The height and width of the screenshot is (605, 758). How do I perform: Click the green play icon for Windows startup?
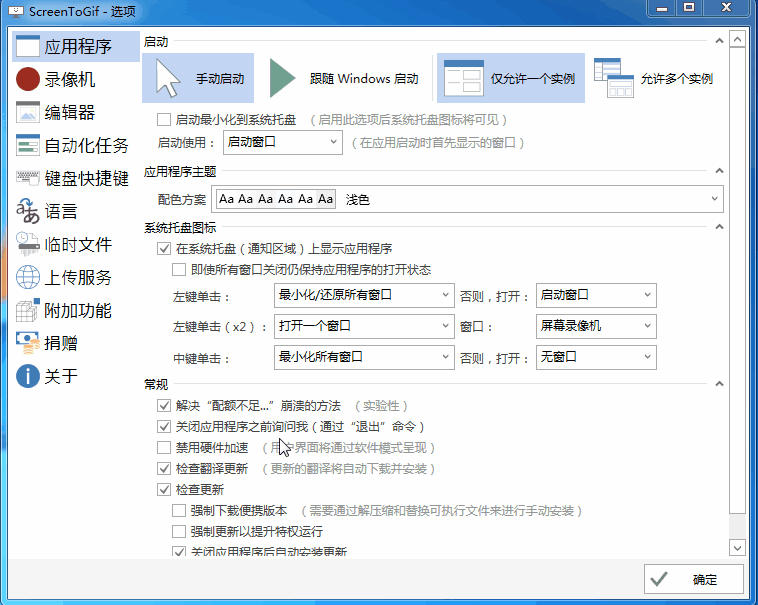point(282,78)
